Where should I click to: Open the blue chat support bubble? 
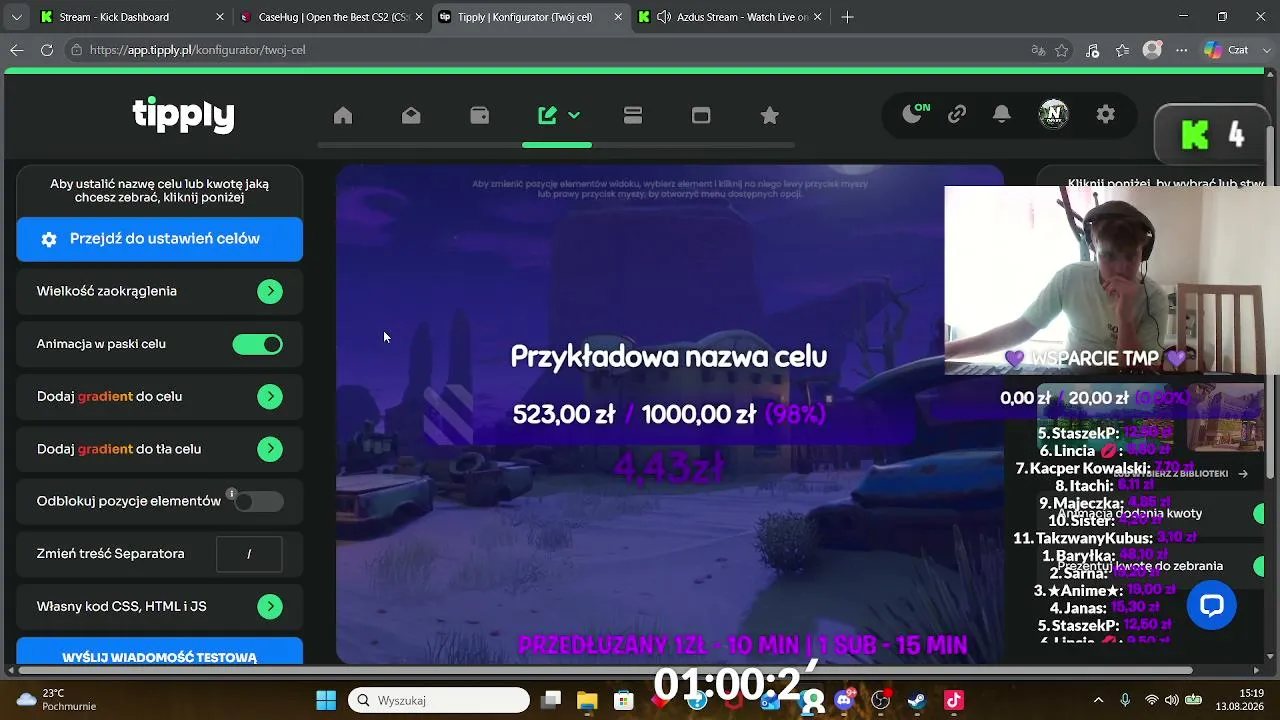(x=1212, y=605)
